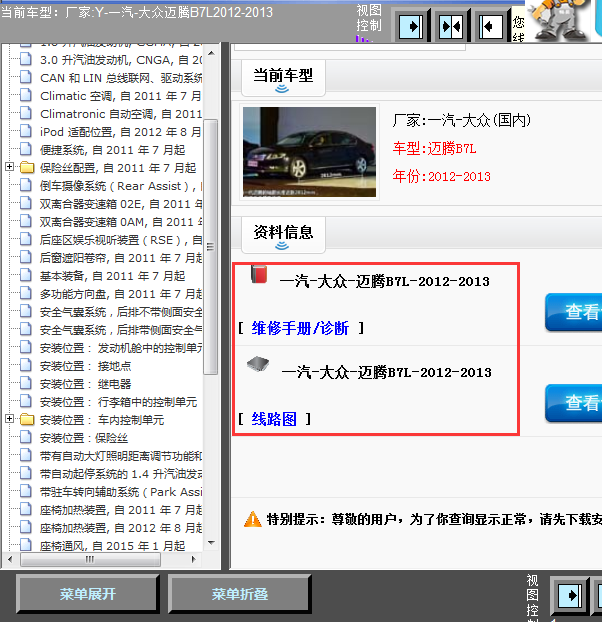Click 菜单折叠 button
The width and height of the screenshot is (602, 627).
[x=240, y=594]
